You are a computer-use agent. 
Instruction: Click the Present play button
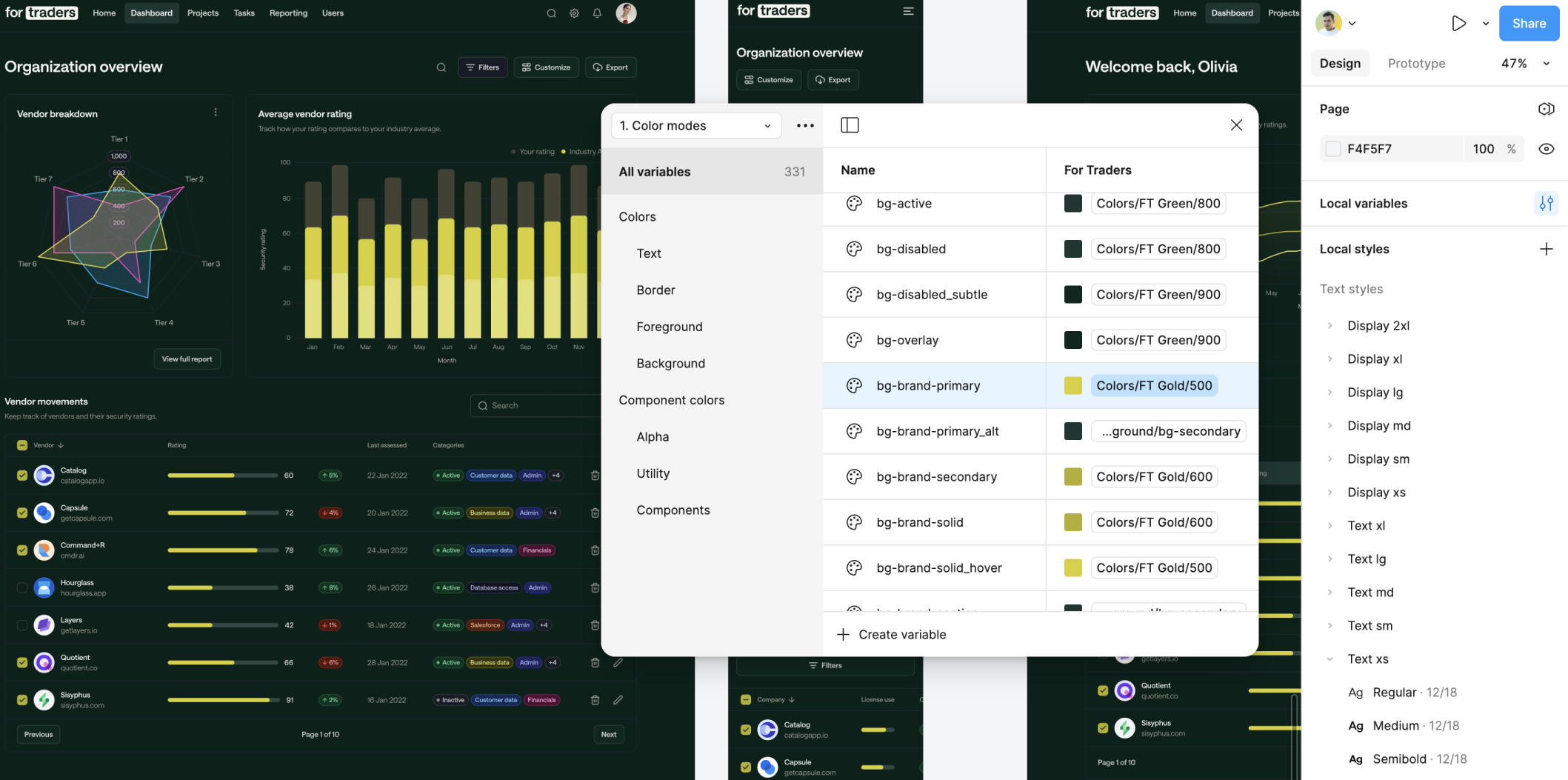1458,24
